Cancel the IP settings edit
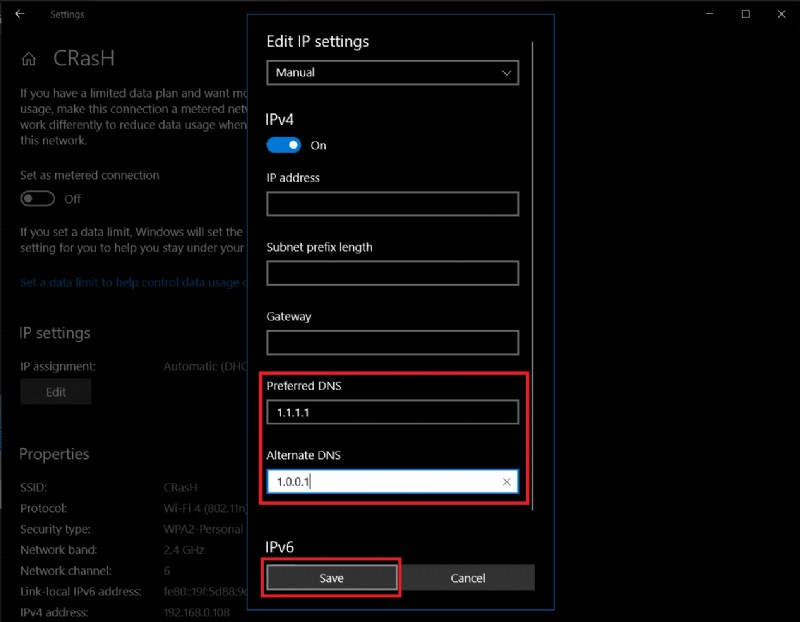The image size is (800, 622). pyautogui.click(x=467, y=577)
